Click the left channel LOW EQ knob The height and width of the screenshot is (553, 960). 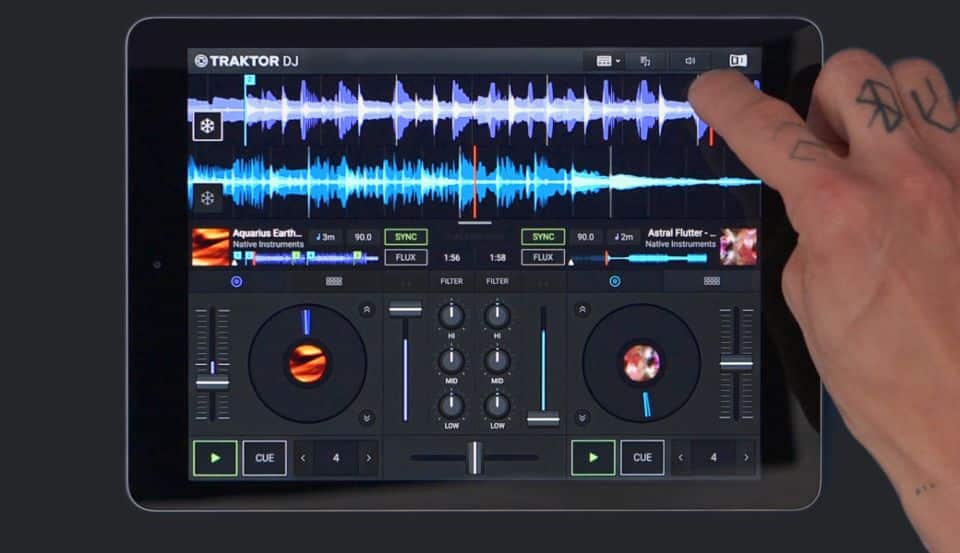point(451,405)
